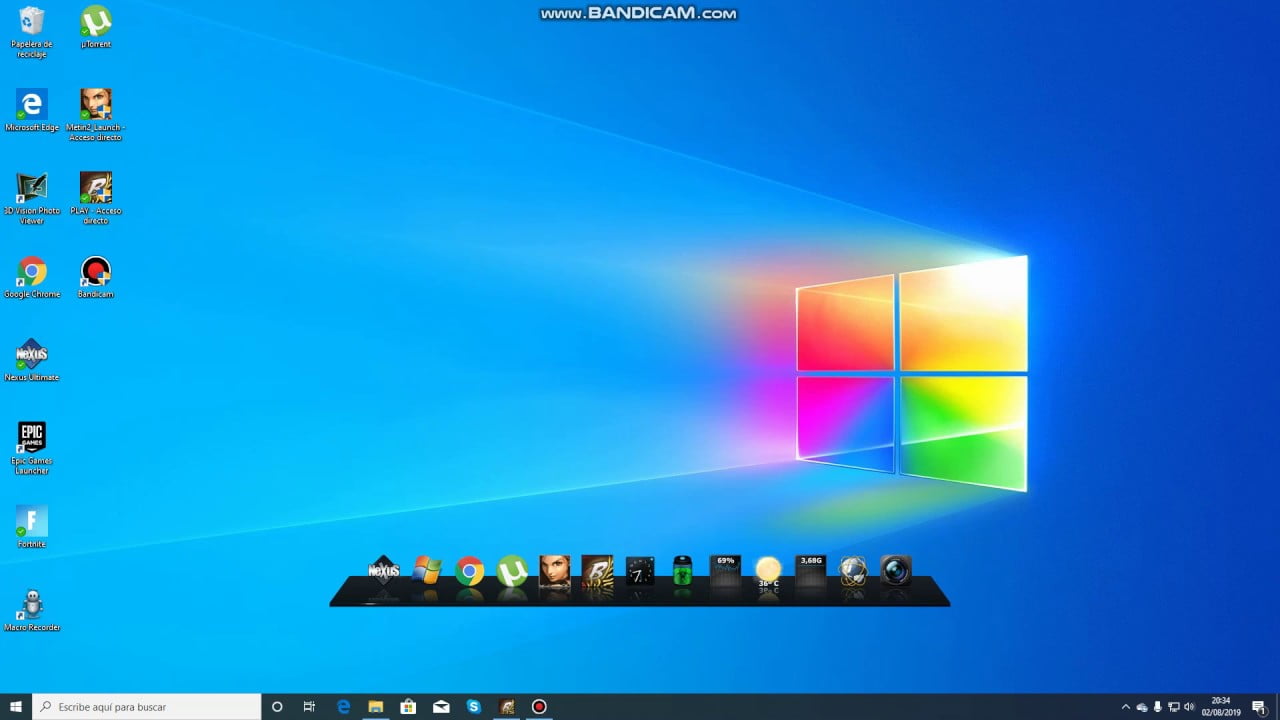
Task: Open Edge from the taskbar
Action: tap(343, 707)
